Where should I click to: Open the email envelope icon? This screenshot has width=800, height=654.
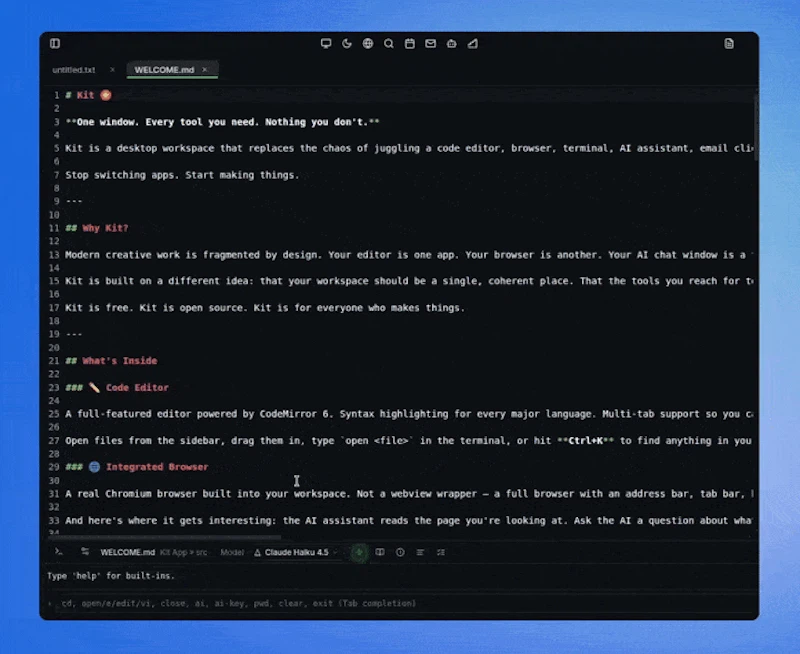[431, 43]
